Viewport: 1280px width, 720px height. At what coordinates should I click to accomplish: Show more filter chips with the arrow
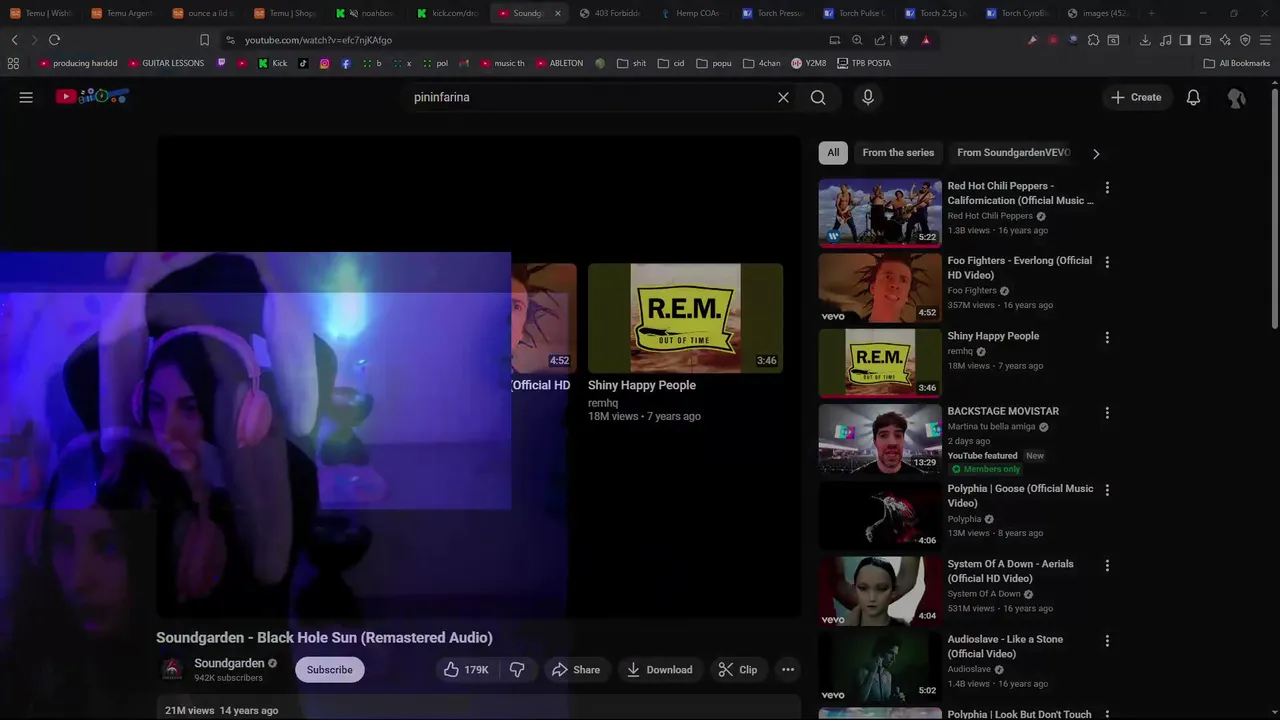[1096, 153]
